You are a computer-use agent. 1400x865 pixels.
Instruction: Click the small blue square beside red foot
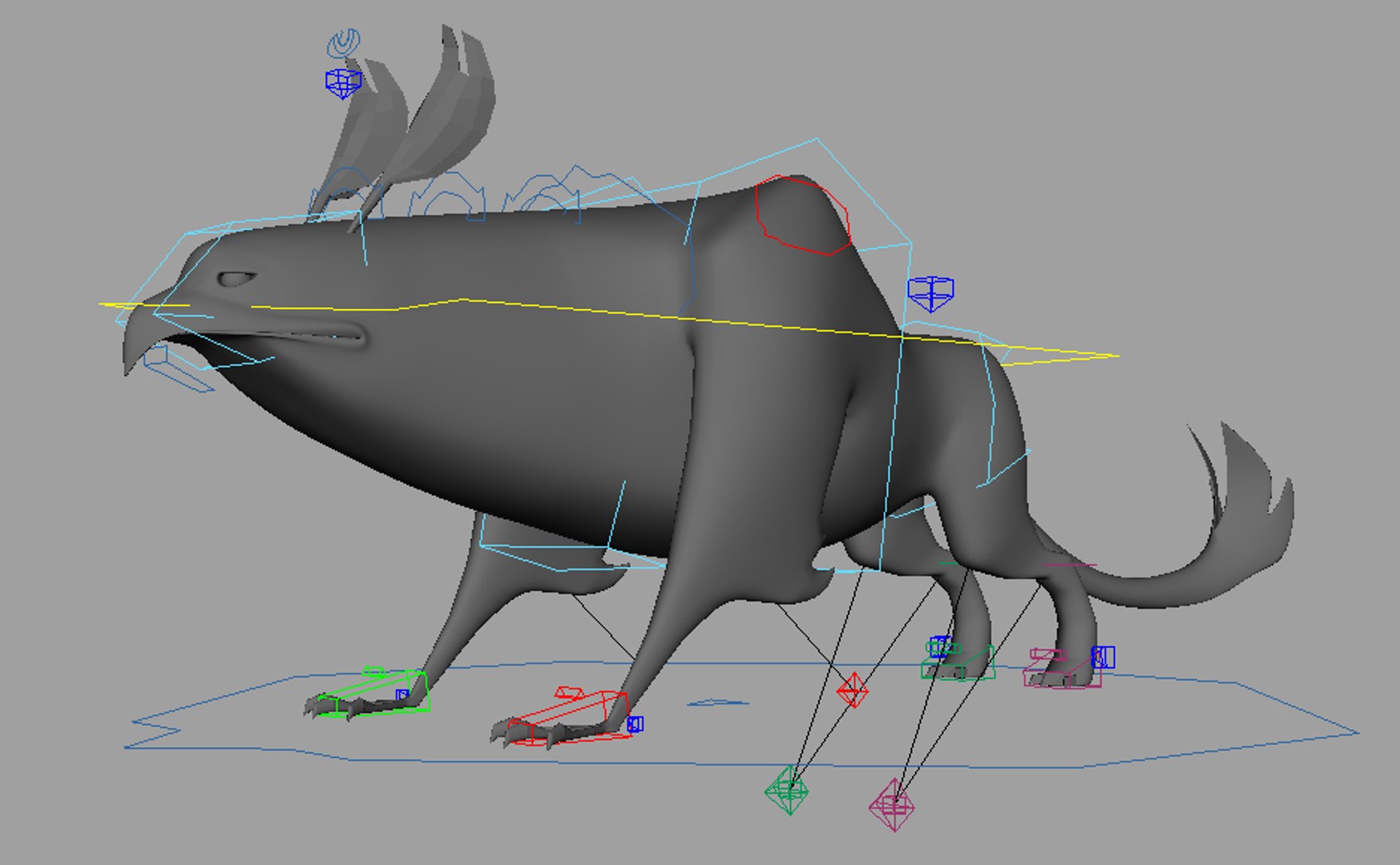coord(635,724)
